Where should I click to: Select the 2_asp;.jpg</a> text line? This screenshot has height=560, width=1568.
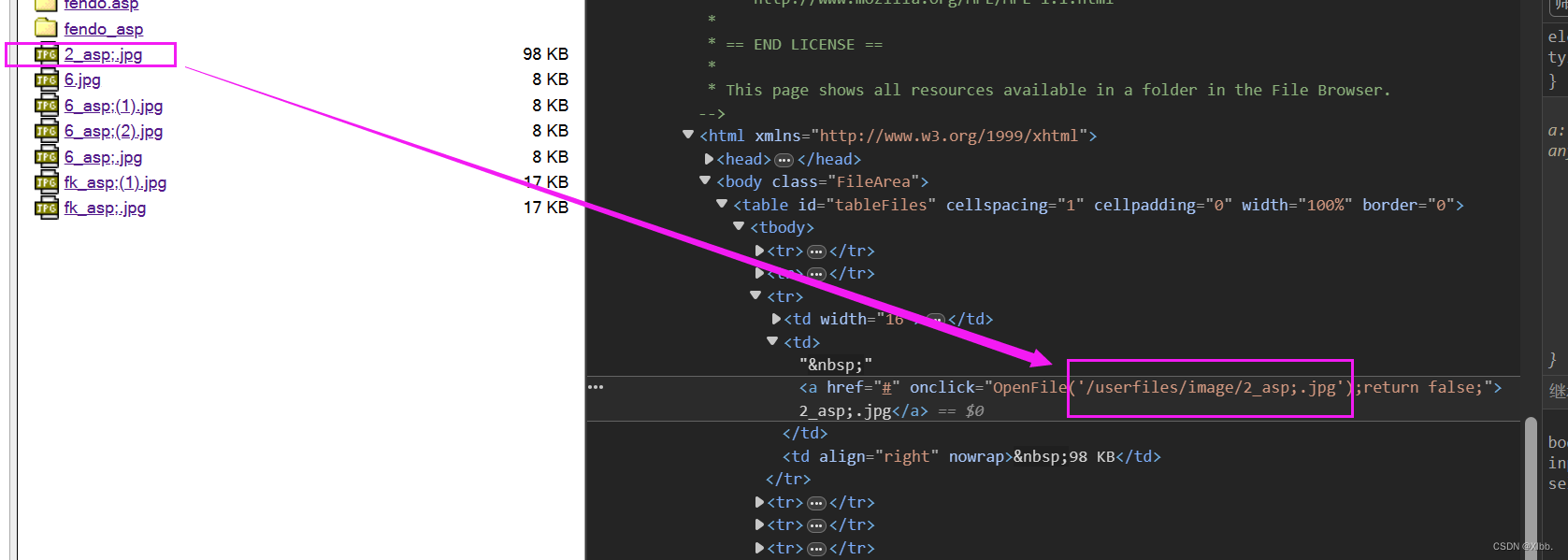click(x=863, y=410)
